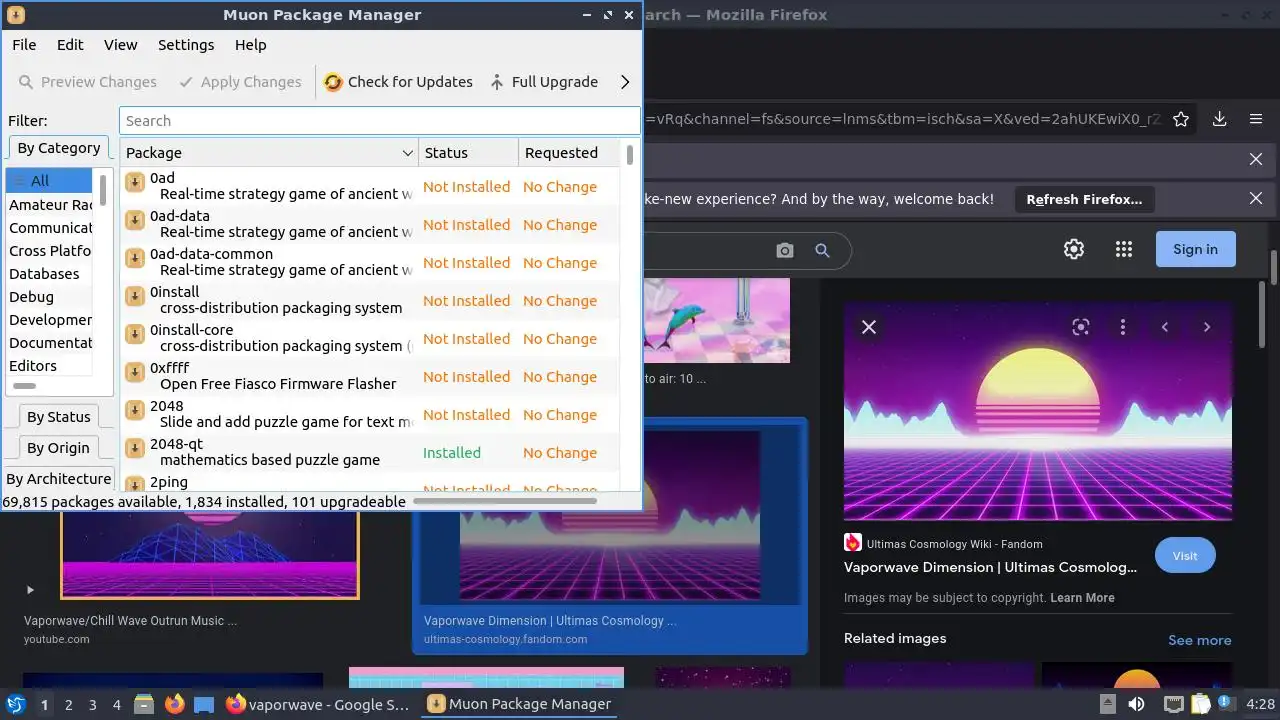Open Google quick settings gear icon
Image resolution: width=1280 pixels, height=720 pixels.
pyautogui.click(x=1074, y=249)
